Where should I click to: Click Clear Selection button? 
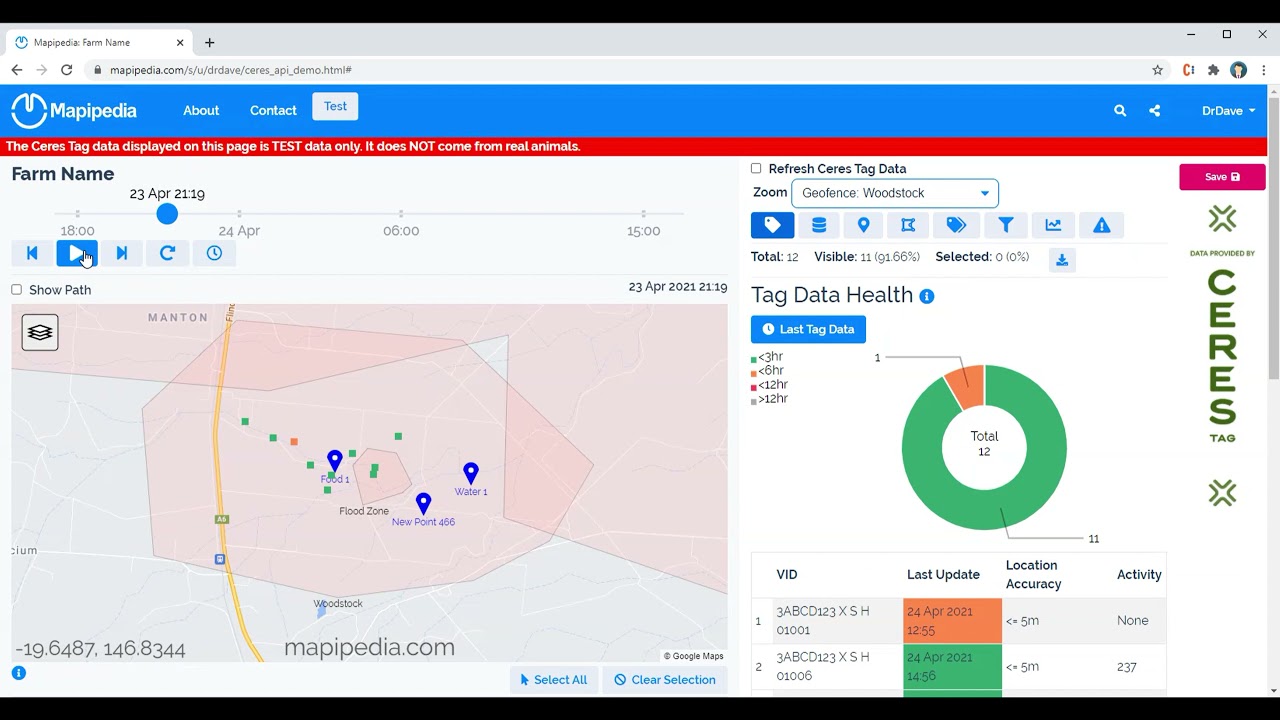click(665, 680)
